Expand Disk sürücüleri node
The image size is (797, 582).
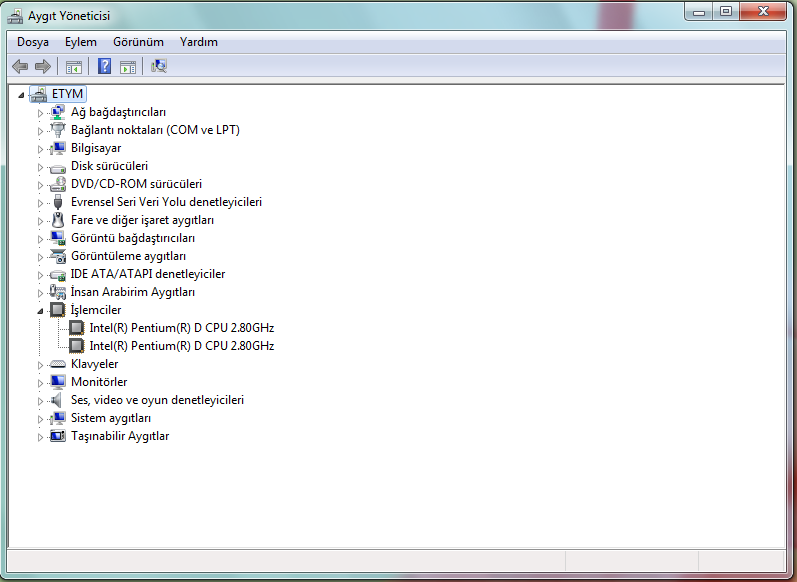pyautogui.click(x=40, y=167)
